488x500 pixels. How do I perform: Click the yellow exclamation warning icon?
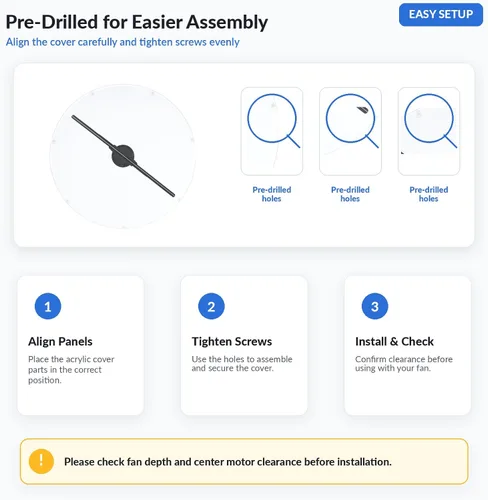tap(41, 461)
